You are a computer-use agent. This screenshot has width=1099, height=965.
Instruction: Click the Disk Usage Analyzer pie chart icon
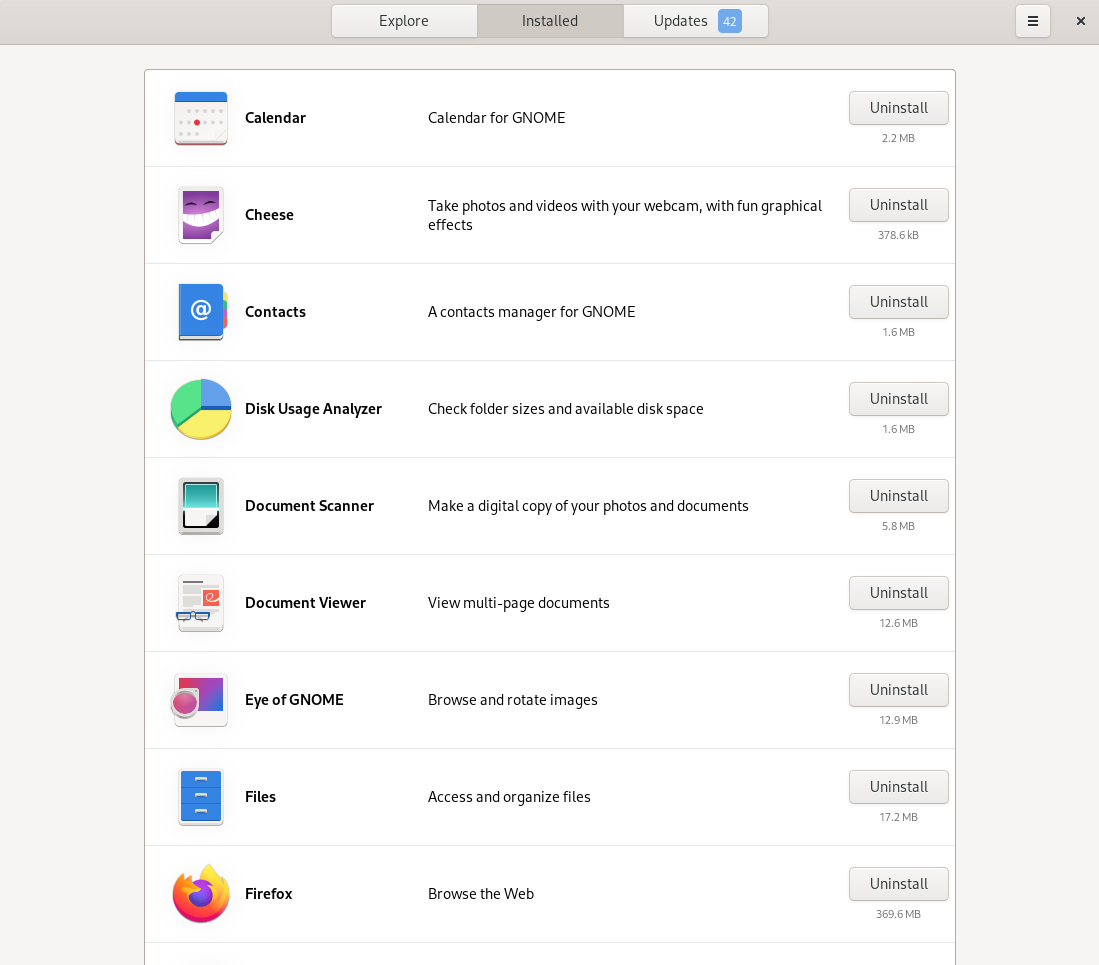pos(200,409)
